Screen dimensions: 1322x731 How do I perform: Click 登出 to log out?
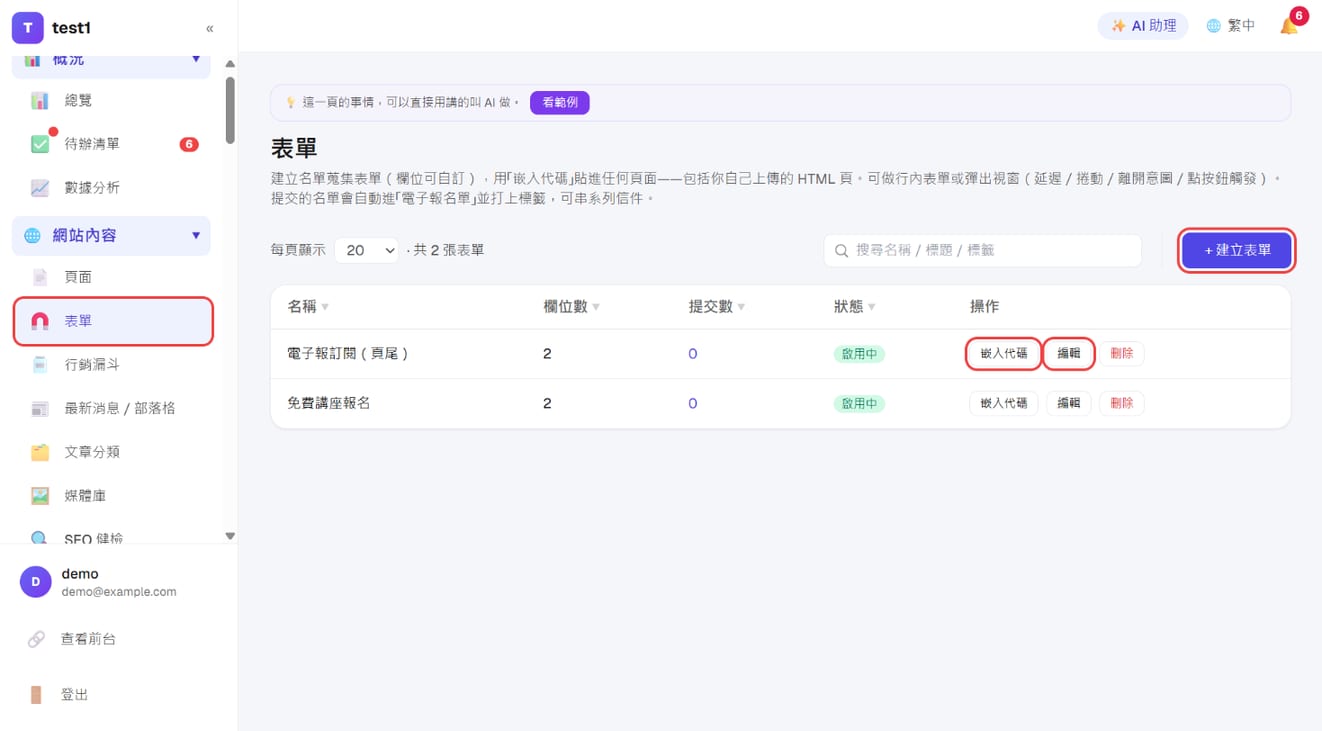[75, 694]
